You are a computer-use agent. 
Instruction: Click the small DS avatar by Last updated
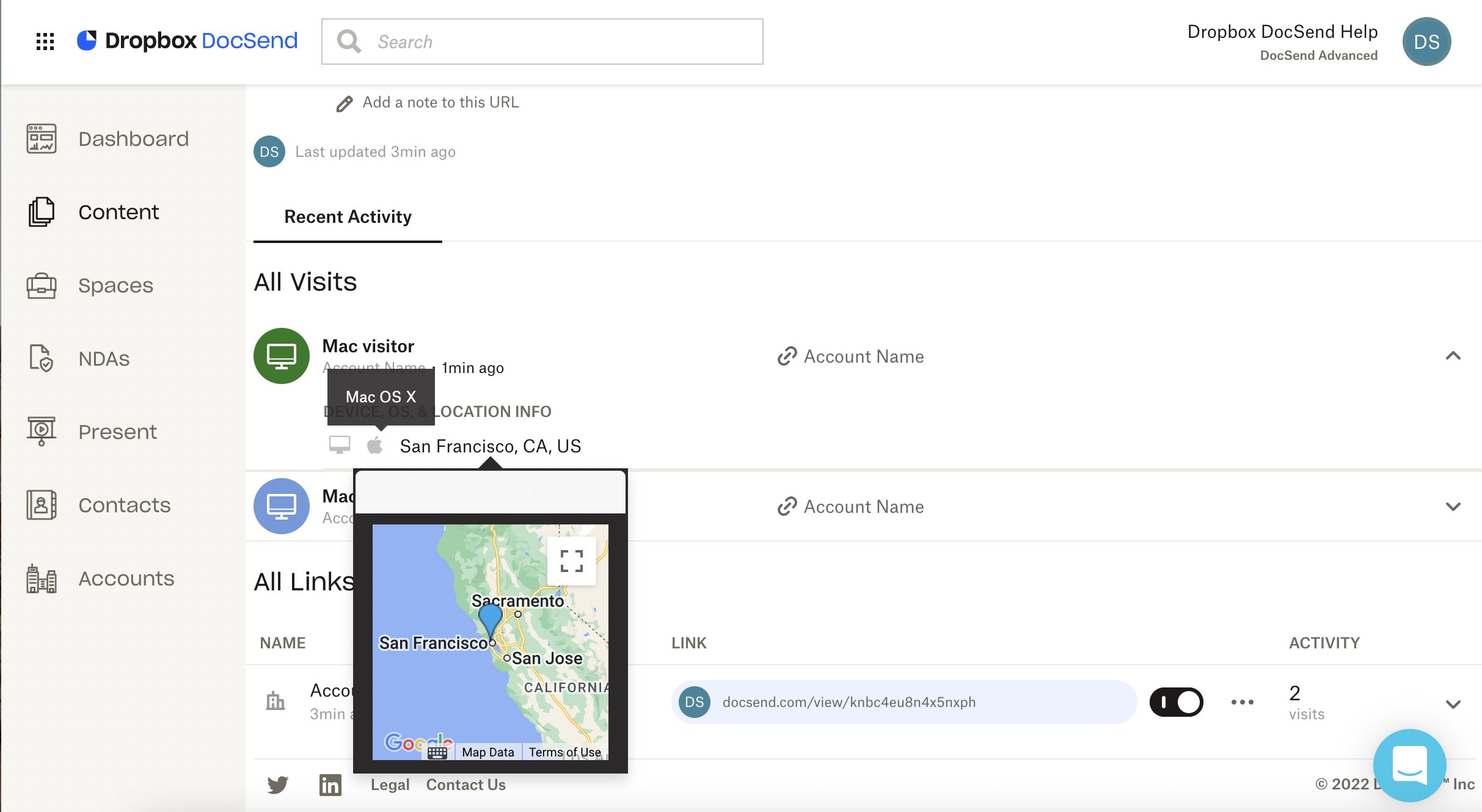(269, 151)
